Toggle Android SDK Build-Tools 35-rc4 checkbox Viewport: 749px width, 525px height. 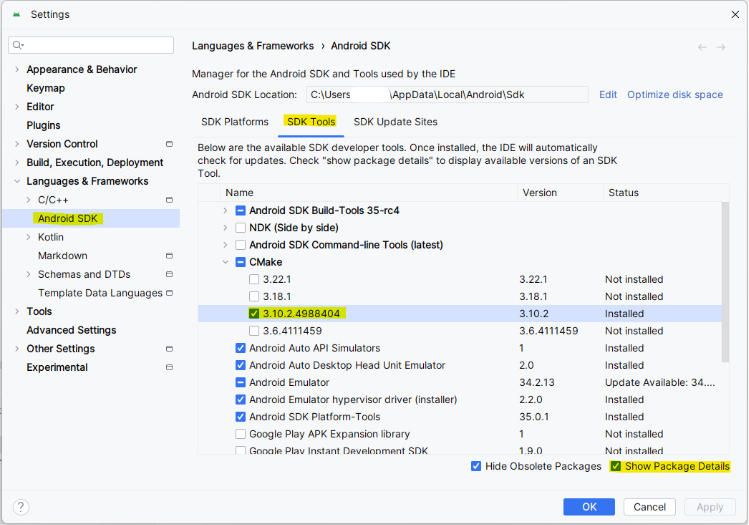coord(241,211)
